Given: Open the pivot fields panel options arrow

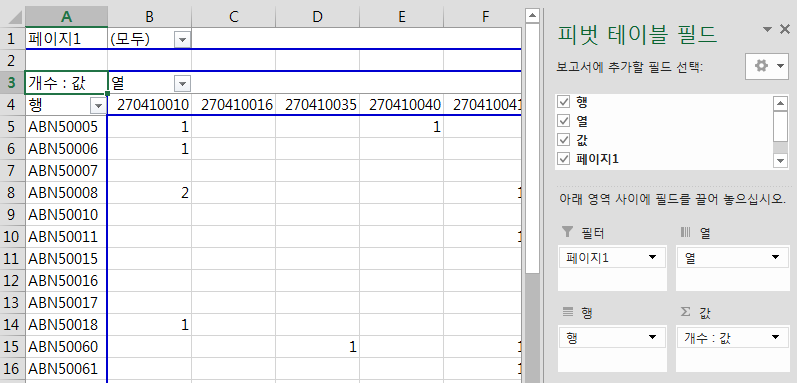Looking at the screenshot, I should (768, 30).
